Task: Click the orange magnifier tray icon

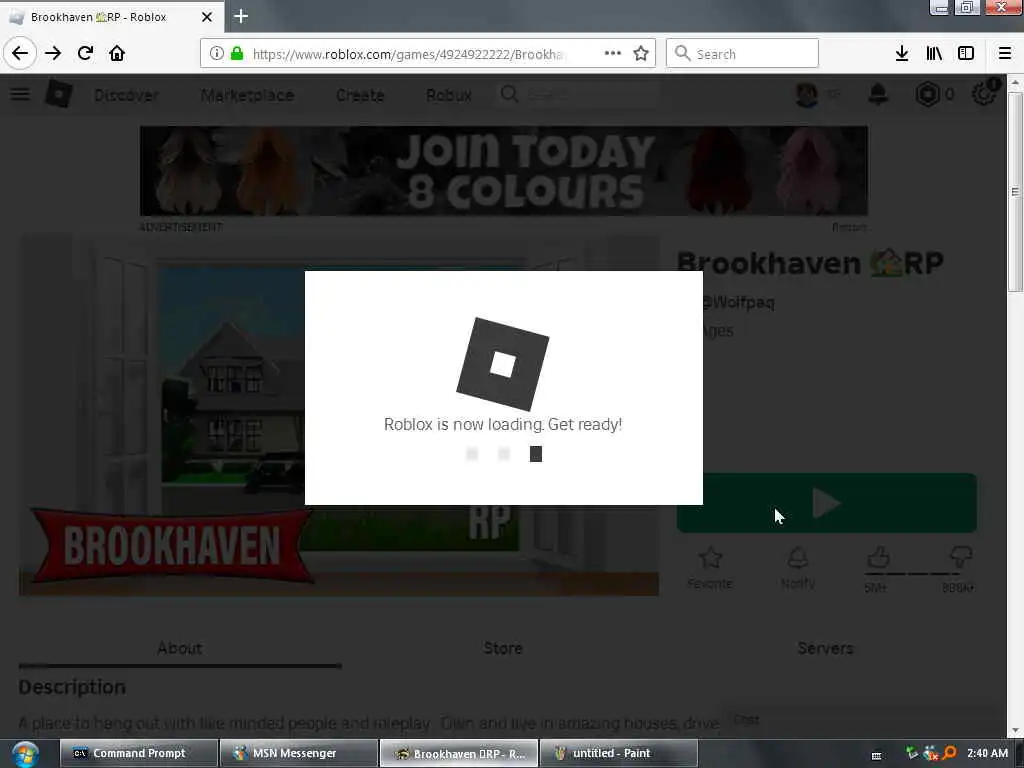Action: (x=949, y=753)
